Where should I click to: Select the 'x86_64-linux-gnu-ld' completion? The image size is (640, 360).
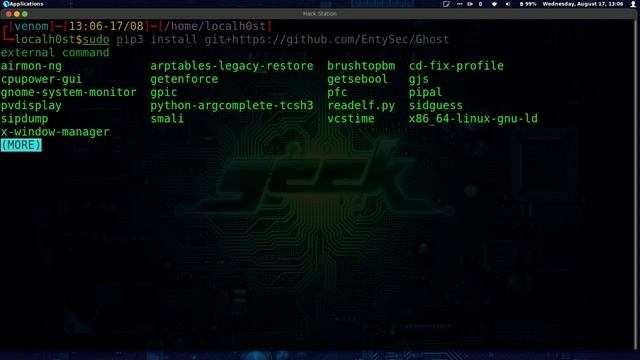pos(473,119)
